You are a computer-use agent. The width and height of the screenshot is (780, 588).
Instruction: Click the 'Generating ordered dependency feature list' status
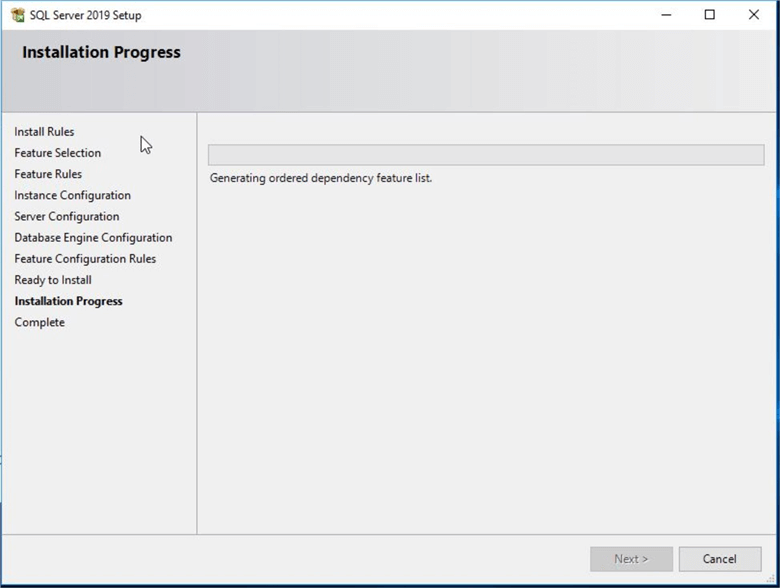[321, 178]
